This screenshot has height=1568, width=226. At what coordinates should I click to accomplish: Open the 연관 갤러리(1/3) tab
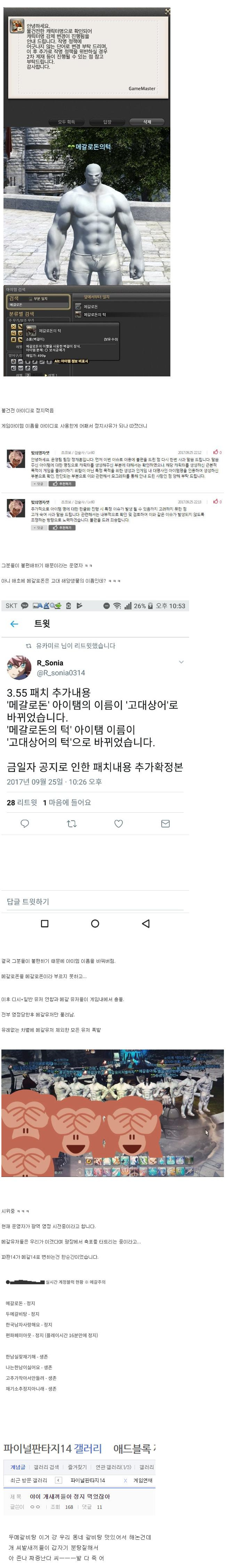113,1467
